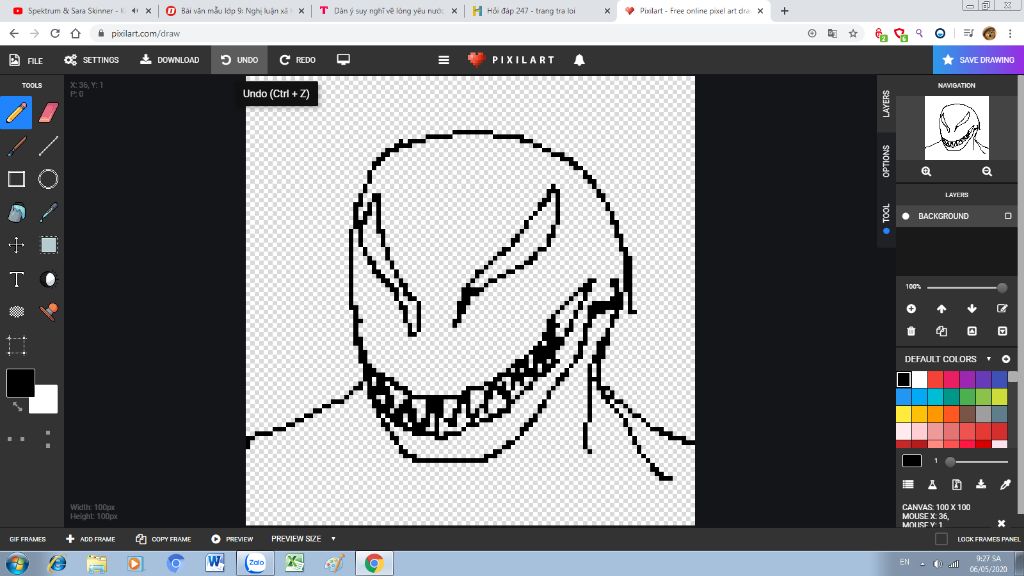Select the Eraser tool
The height and width of the screenshot is (576, 1024).
(48, 112)
